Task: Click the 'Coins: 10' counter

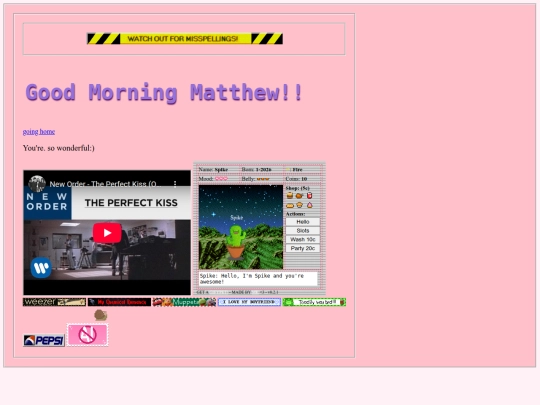Action: (x=296, y=179)
